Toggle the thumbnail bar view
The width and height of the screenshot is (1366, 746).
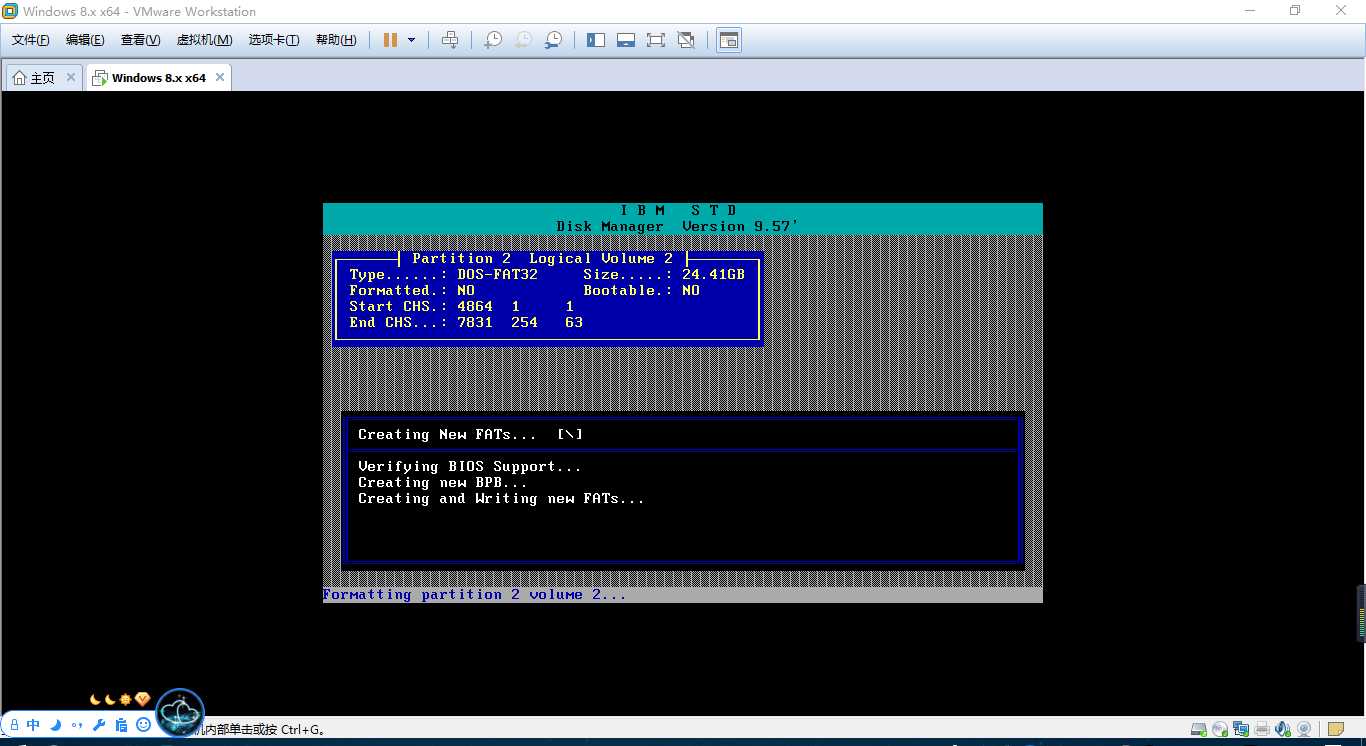tap(626, 40)
